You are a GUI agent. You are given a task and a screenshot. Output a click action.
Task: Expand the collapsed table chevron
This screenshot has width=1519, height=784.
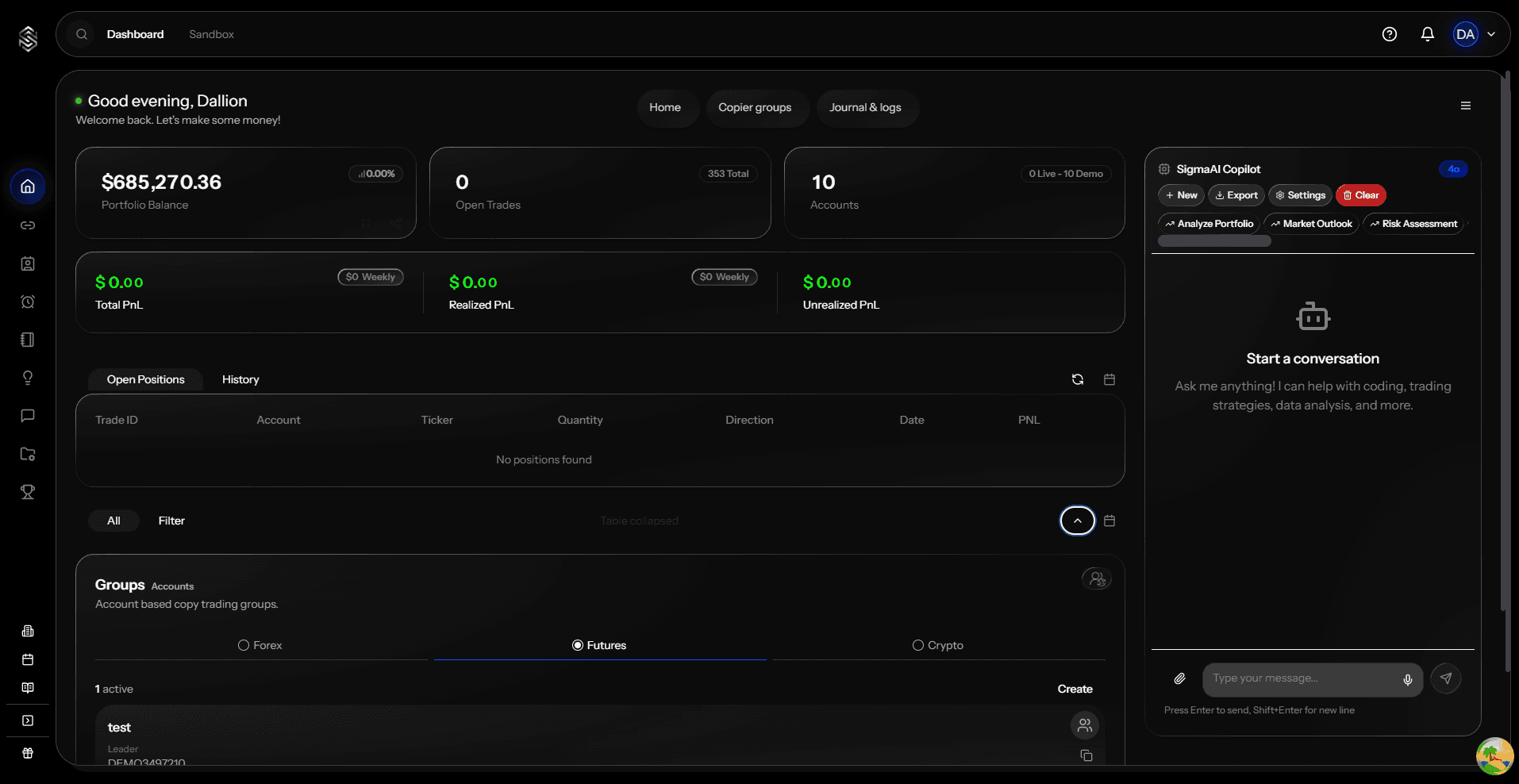pyautogui.click(x=1078, y=521)
